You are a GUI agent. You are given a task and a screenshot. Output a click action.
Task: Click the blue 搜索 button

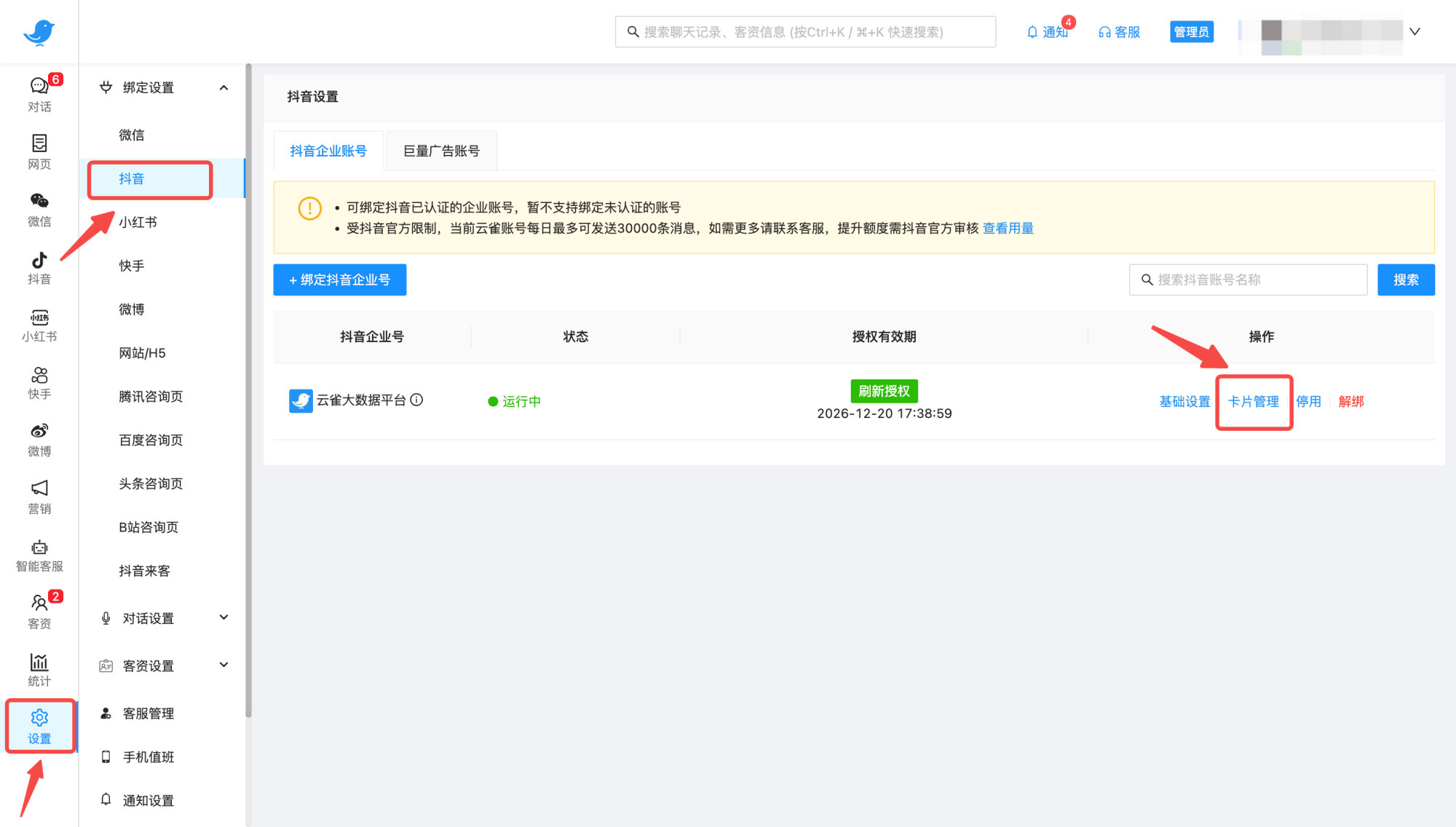pyautogui.click(x=1406, y=280)
